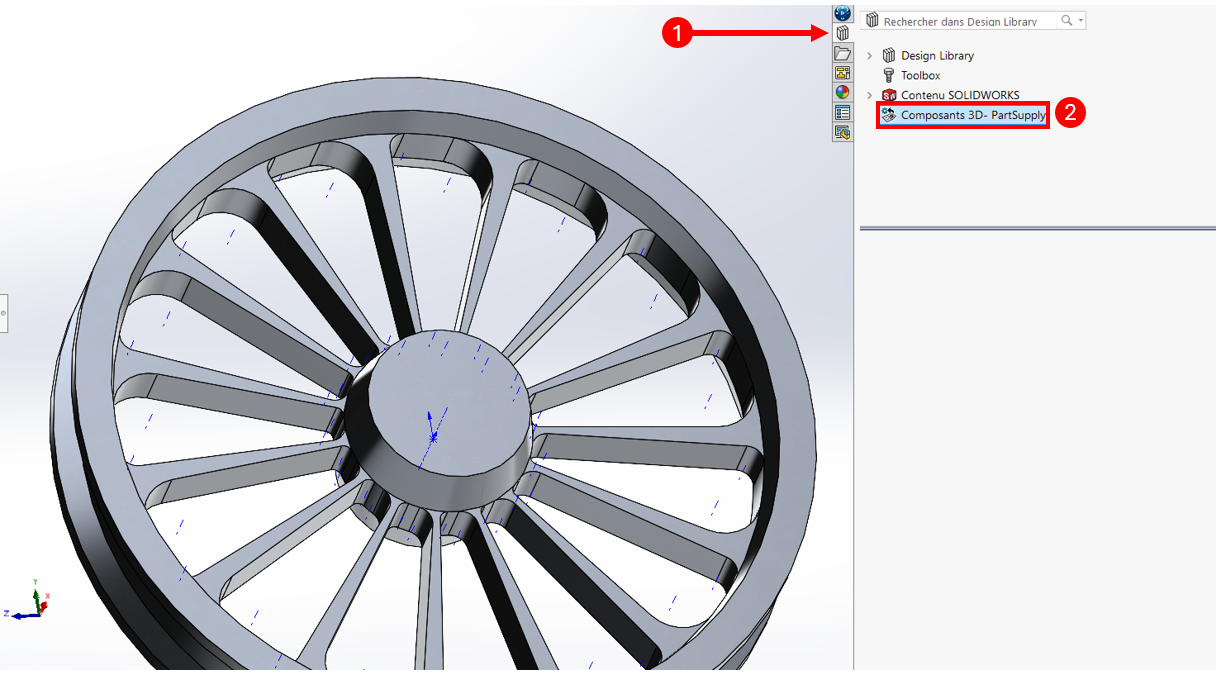Expand the Contenu SOLIDWORKS tree node
This screenshot has height=673, width=1223.
coord(869,95)
